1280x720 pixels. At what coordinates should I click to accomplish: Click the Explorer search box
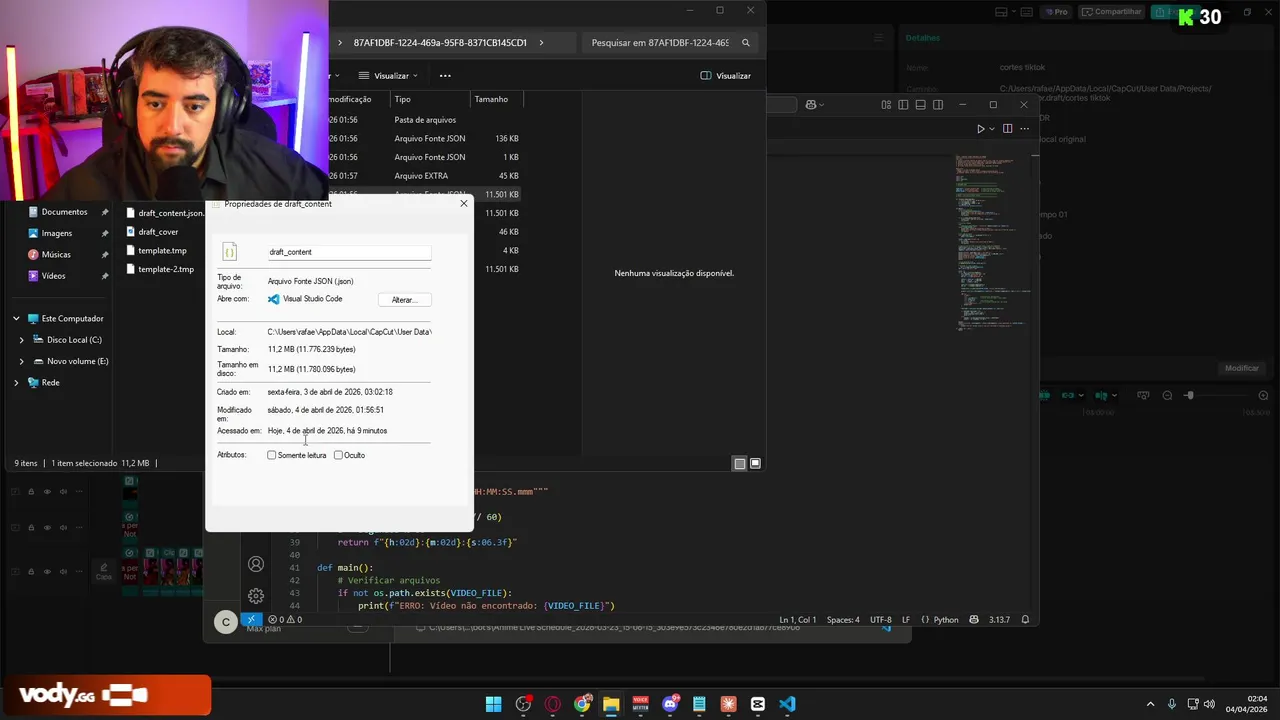[671, 43]
